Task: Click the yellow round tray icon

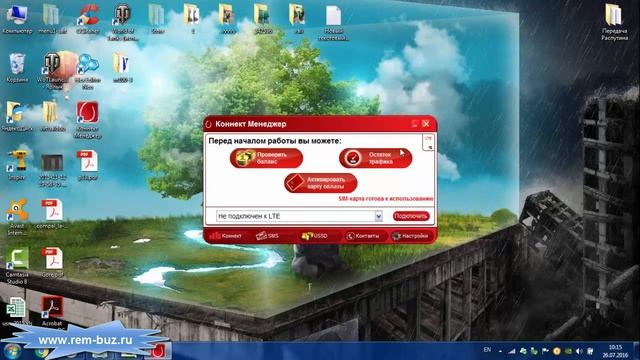Action: tap(557, 351)
